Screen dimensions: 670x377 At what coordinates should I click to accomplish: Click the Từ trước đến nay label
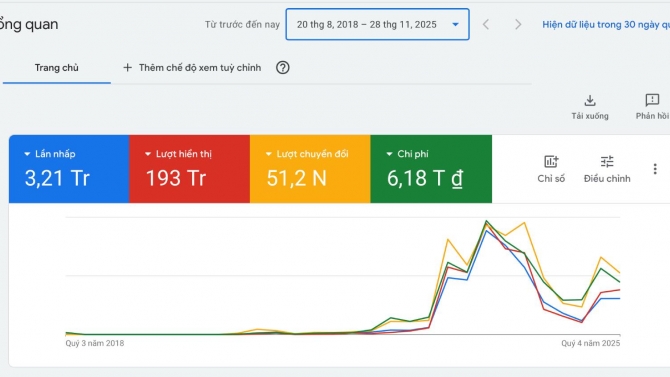(x=242, y=24)
